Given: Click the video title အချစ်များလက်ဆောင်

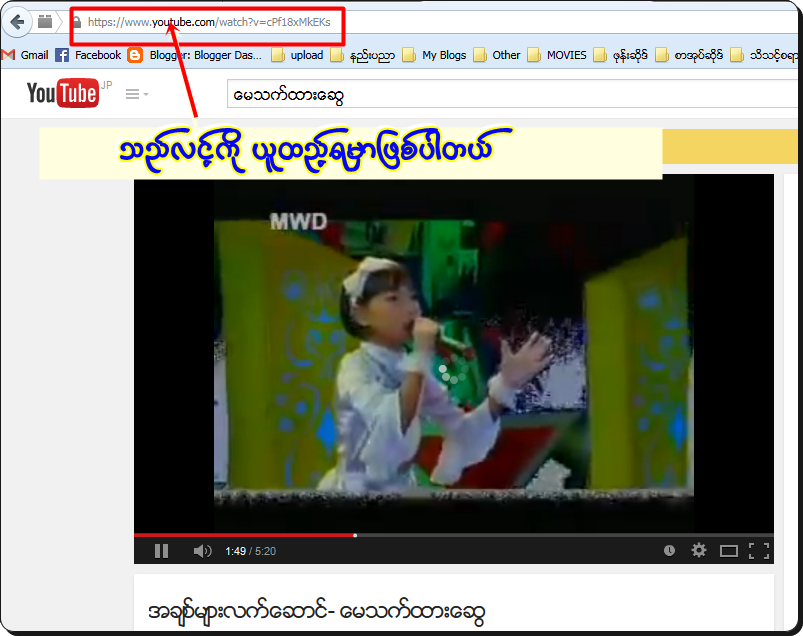Looking at the screenshot, I should [x=316, y=611].
